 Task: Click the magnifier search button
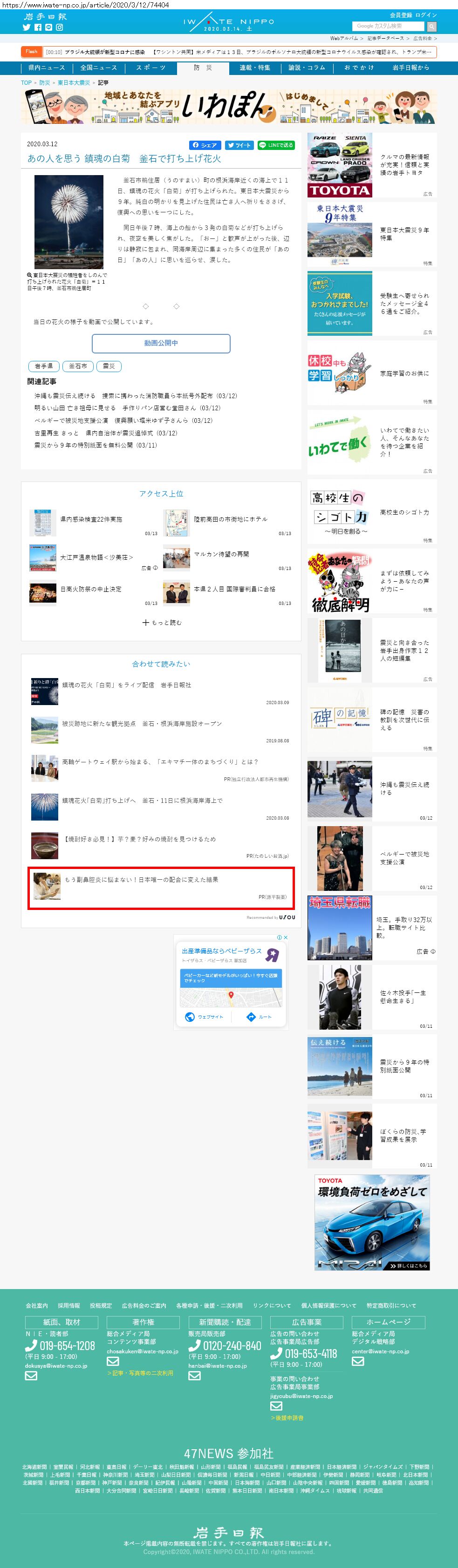tap(431, 26)
